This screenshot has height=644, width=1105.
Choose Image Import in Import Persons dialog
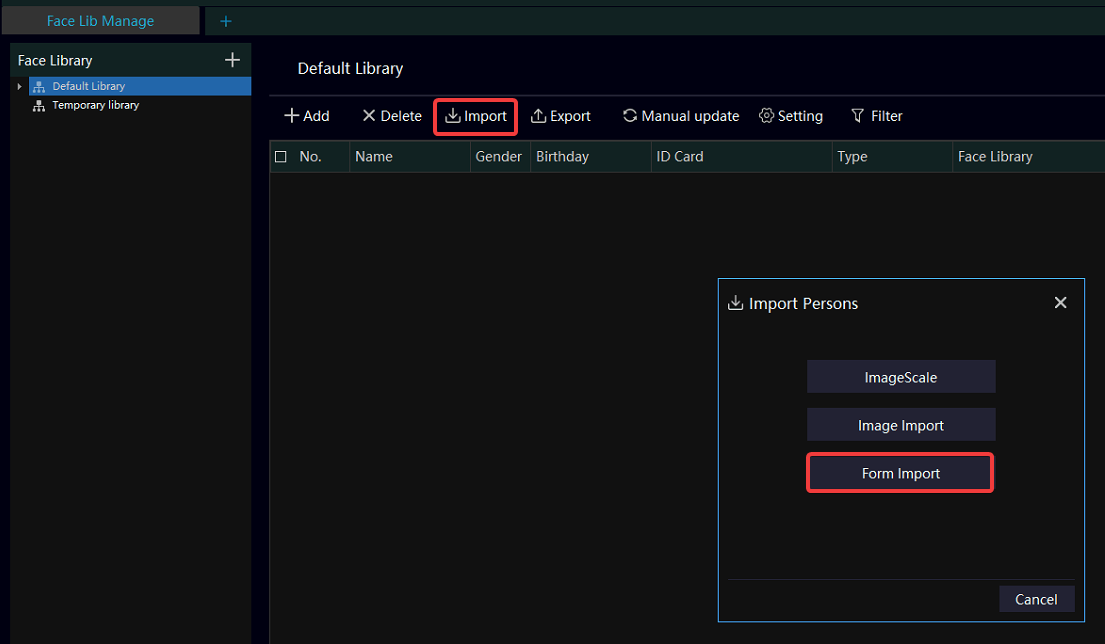coord(901,425)
